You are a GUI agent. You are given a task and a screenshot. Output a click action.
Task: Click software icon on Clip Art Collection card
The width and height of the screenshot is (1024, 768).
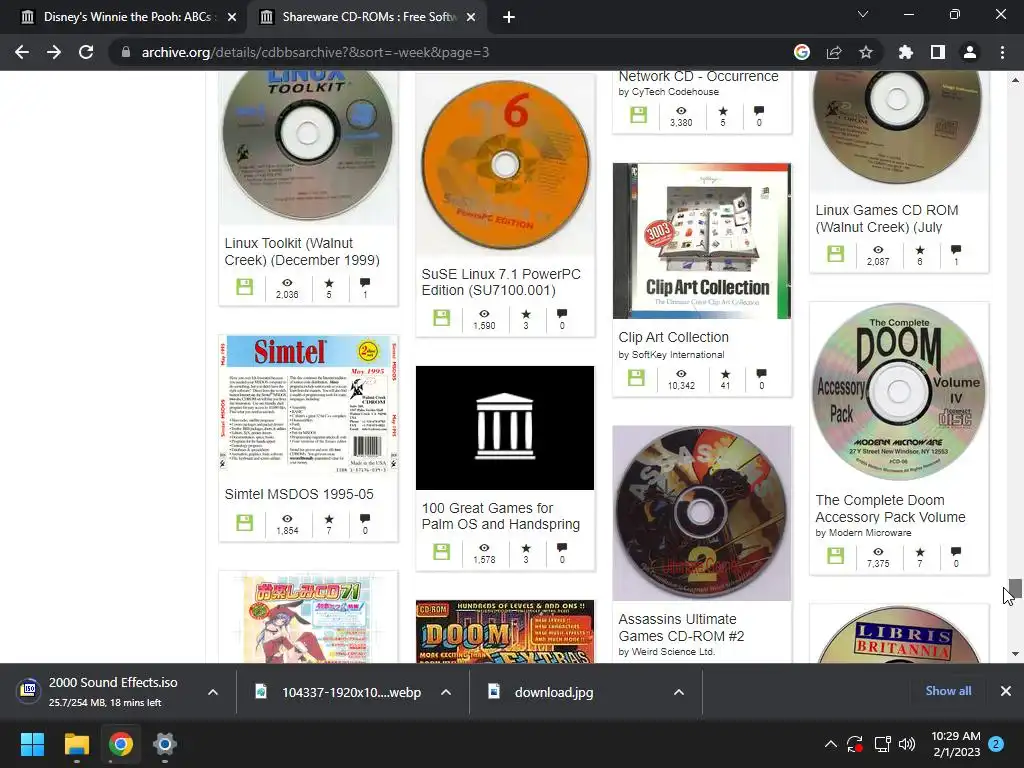click(x=636, y=377)
